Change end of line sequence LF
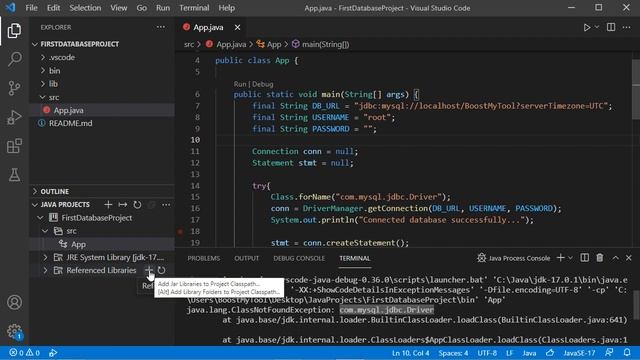The height and width of the screenshot is (360, 640). tap(509, 353)
